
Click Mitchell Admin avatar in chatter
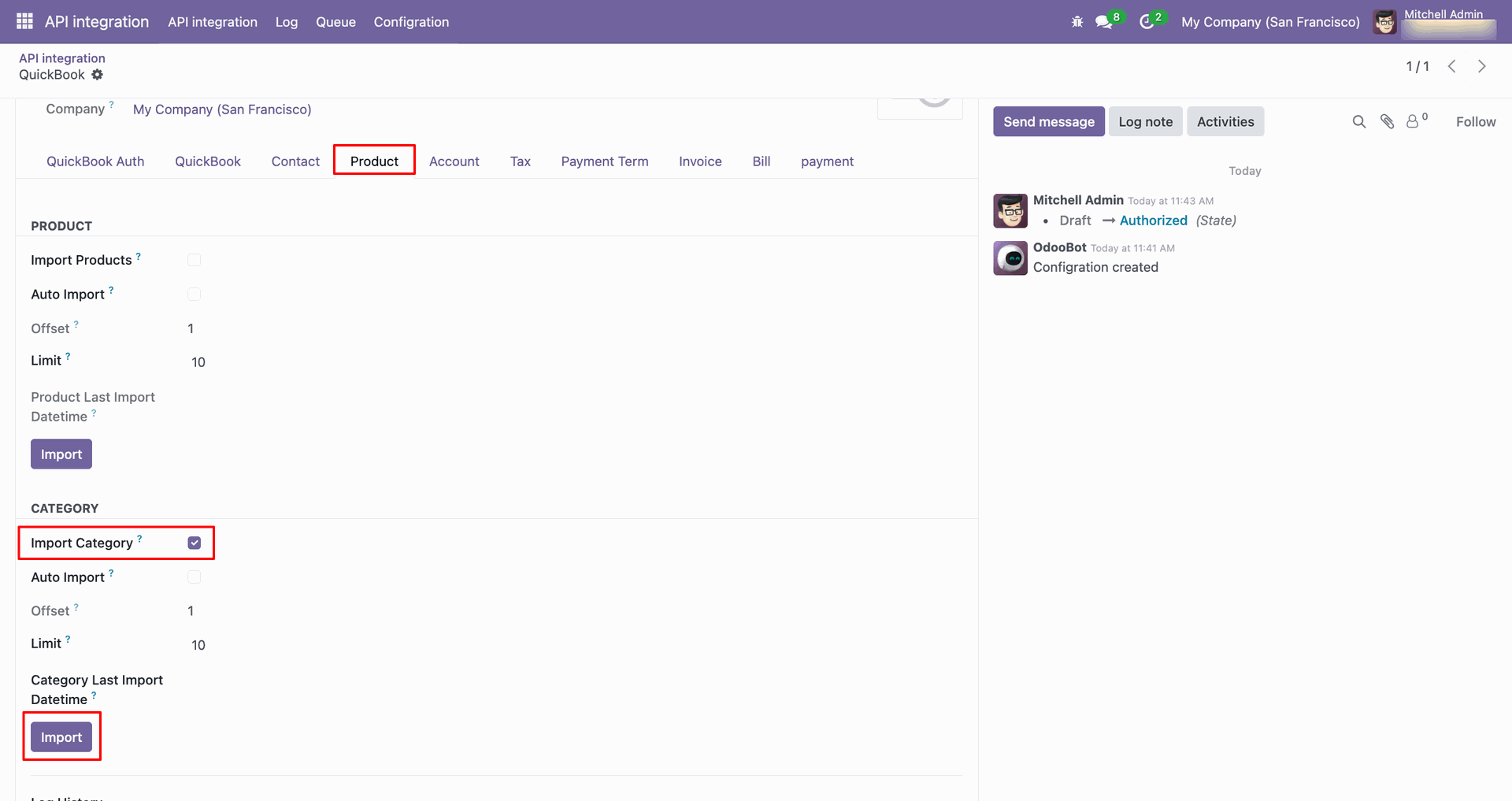pos(1010,211)
